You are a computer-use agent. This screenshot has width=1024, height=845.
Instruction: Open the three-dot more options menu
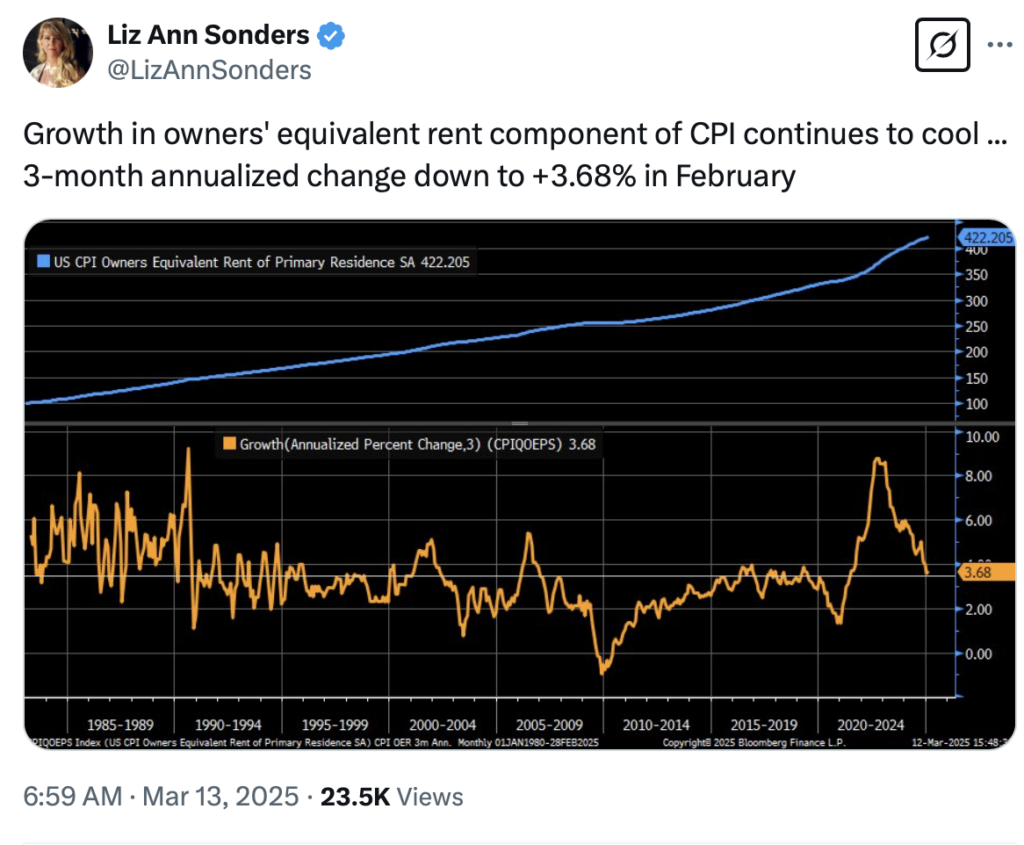coord(1000,45)
